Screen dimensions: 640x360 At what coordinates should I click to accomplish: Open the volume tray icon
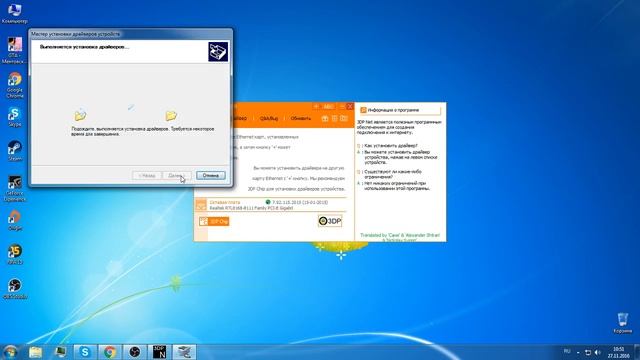[x=598, y=352]
